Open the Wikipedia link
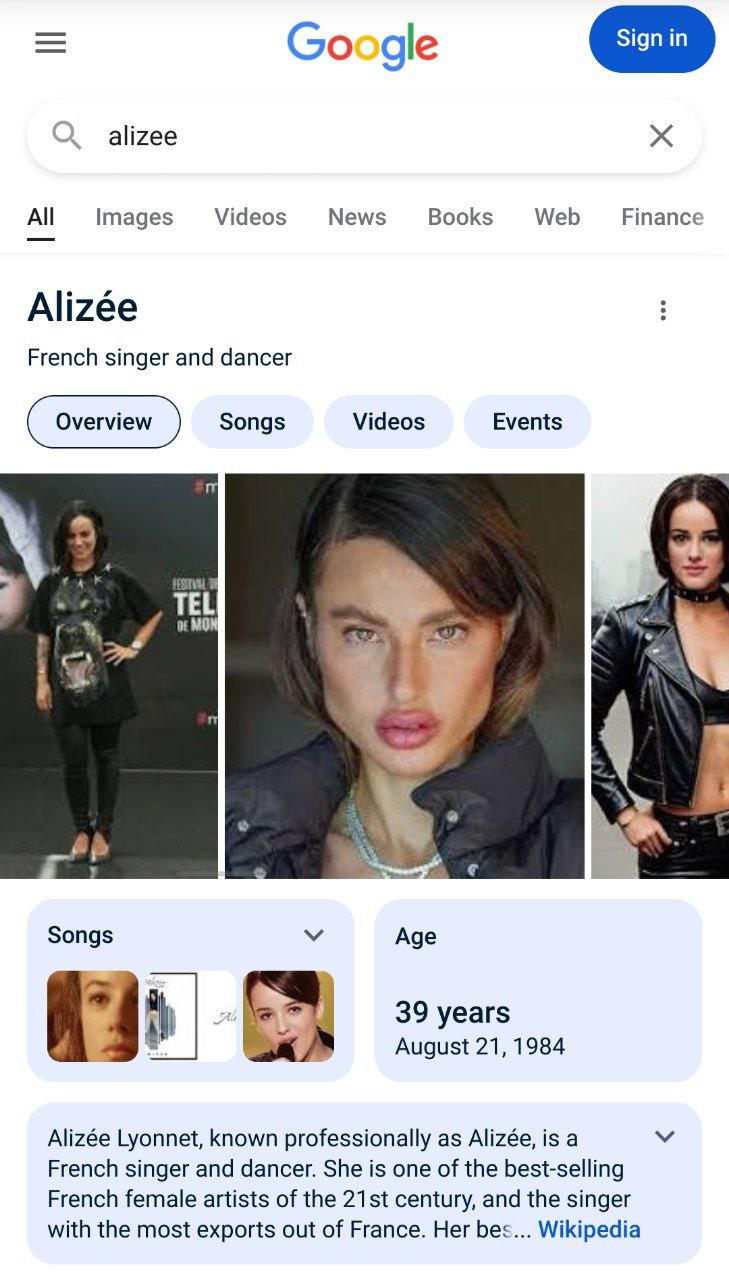The height and width of the screenshot is (1280, 729). [589, 1229]
